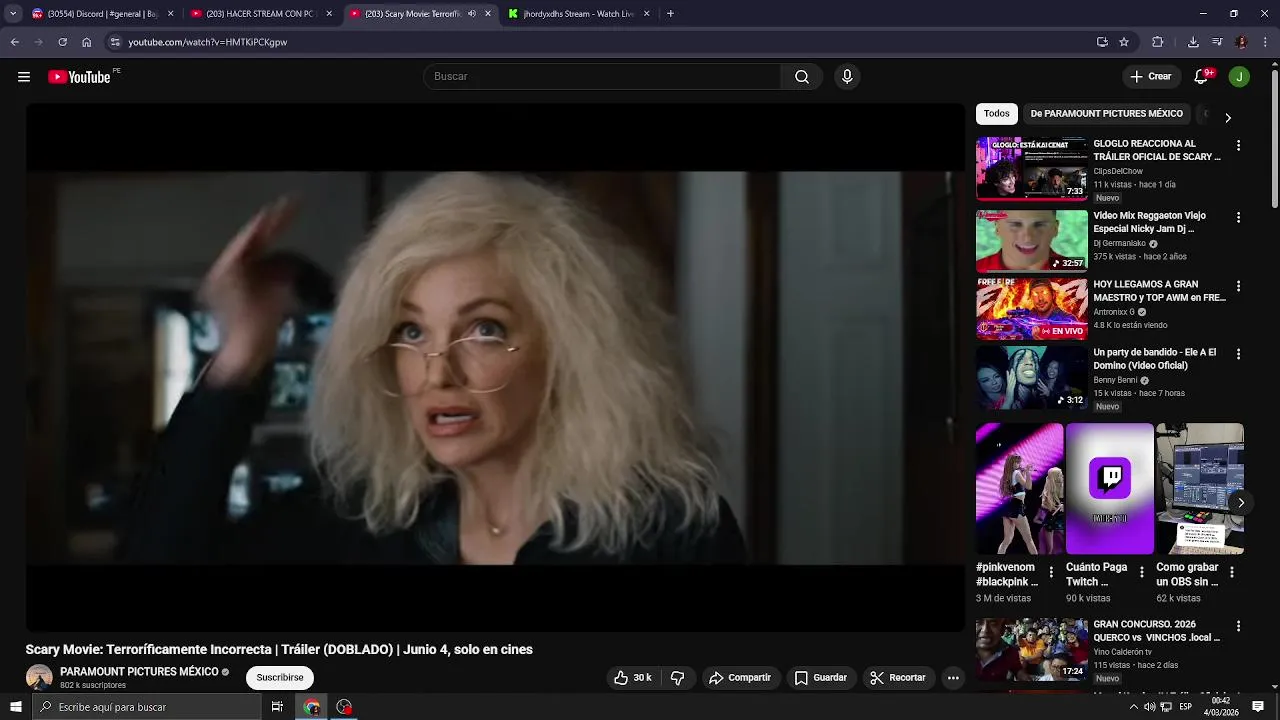
Task: Click the YouTube Buscar search field
Action: pos(602,77)
